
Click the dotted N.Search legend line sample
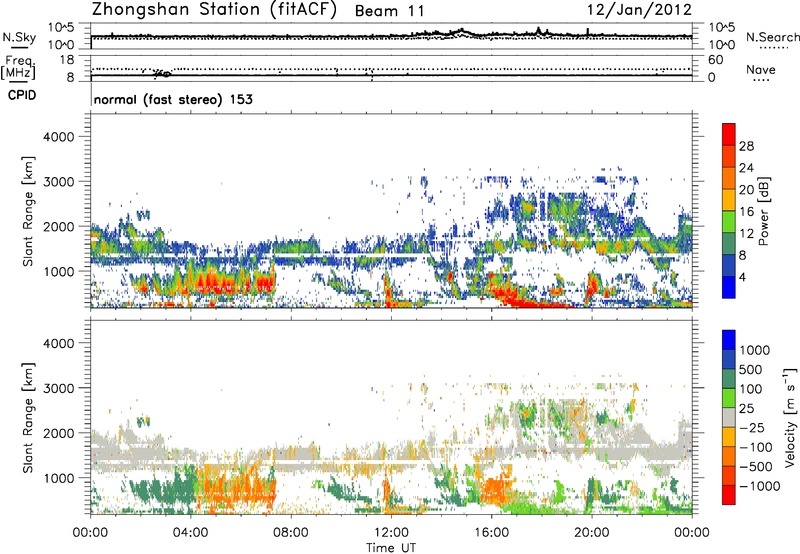click(x=773, y=48)
